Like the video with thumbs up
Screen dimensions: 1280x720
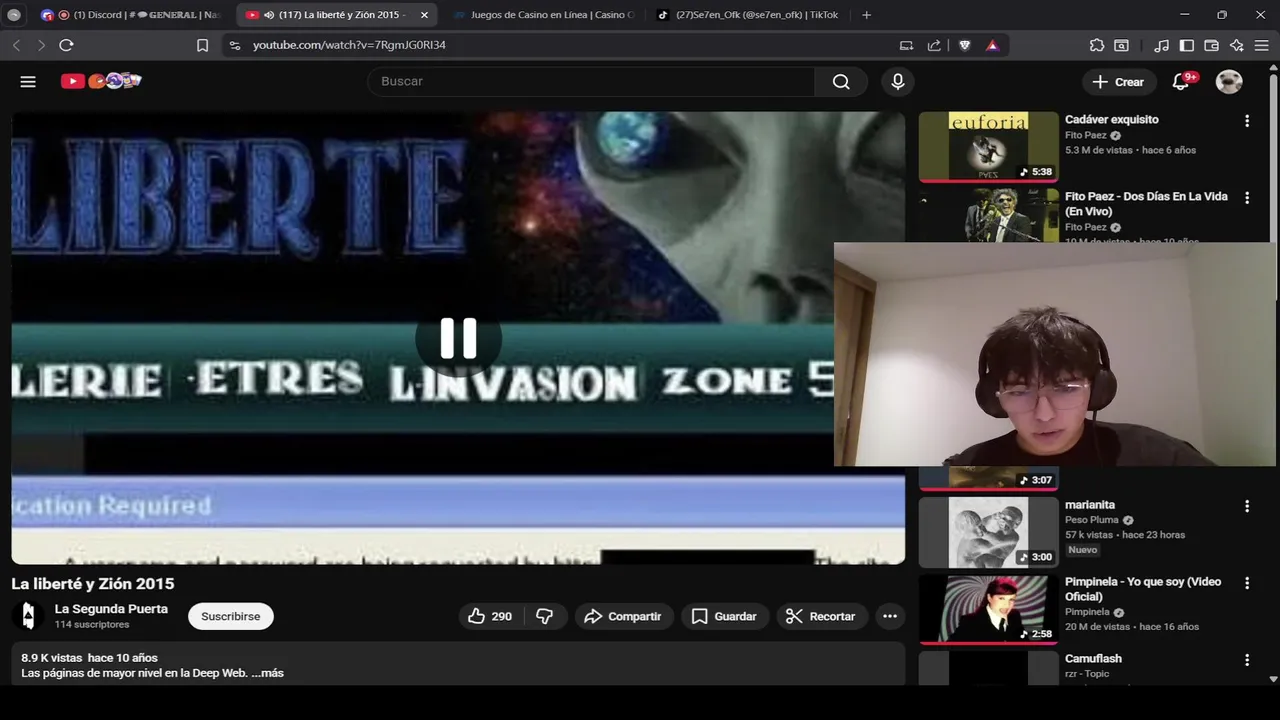pyautogui.click(x=489, y=616)
